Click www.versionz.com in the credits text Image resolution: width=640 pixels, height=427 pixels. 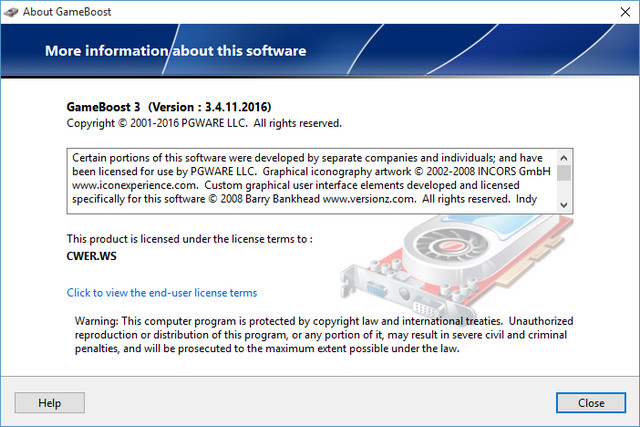(370, 201)
